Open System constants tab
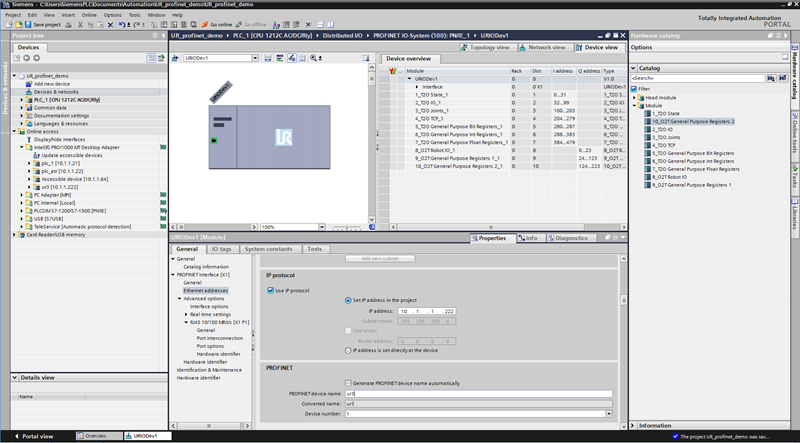The width and height of the screenshot is (800, 443). [x=268, y=249]
